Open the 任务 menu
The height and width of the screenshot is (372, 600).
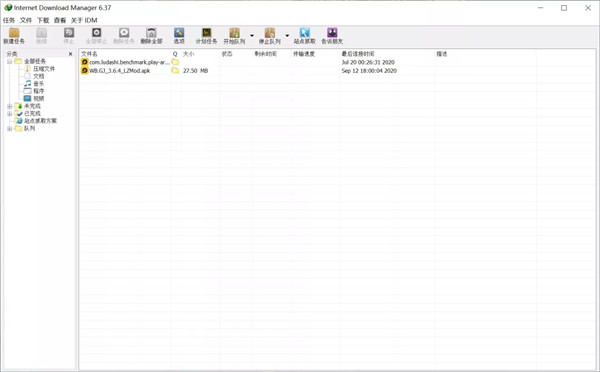click(9, 20)
